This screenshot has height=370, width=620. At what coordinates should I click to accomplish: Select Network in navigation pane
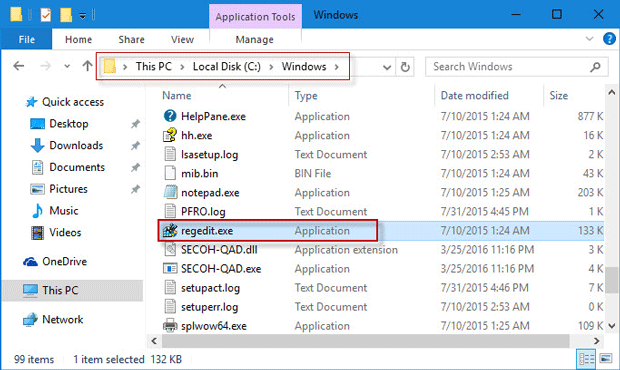tap(53, 319)
